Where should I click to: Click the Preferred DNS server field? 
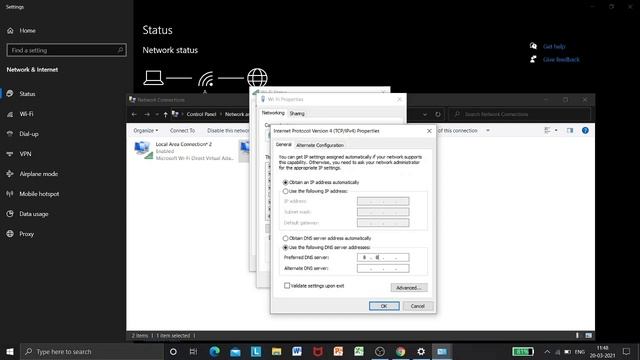383,258
